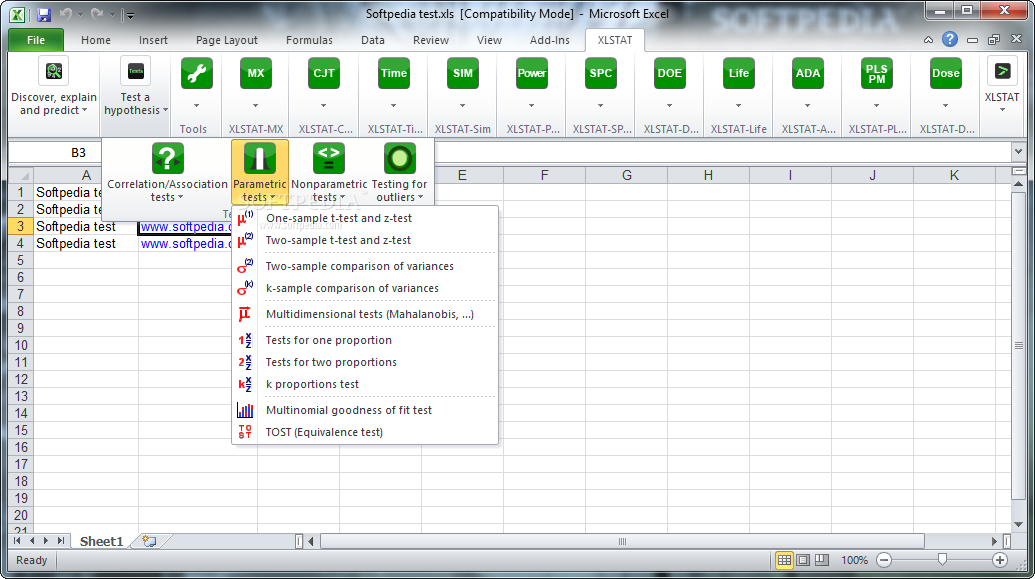Click the XLSTAT run icon at ribbon end

(x=1002, y=71)
